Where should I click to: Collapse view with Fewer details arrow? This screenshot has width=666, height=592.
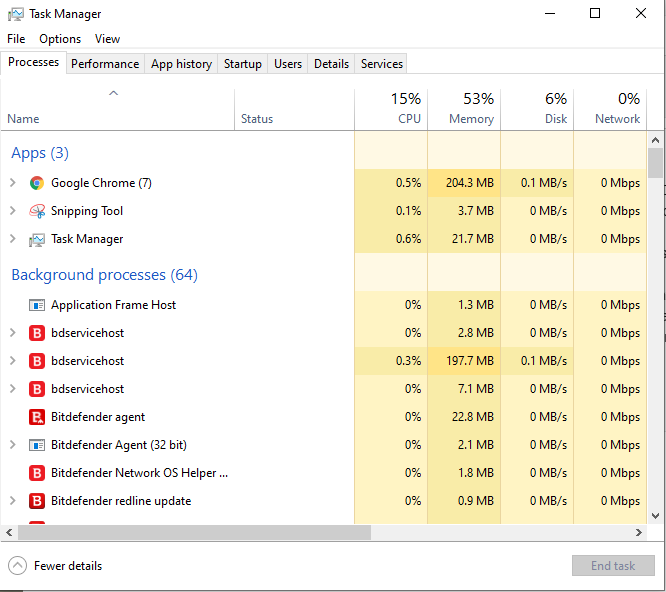[17, 566]
